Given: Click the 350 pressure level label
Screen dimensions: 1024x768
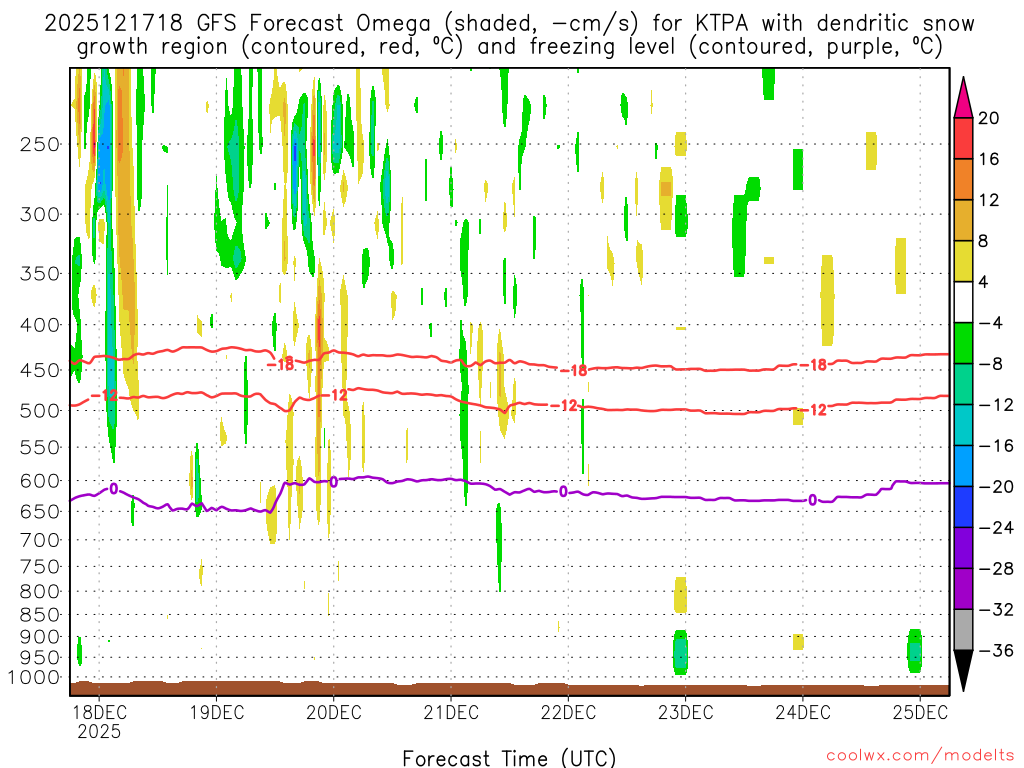Looking at the screenshot, I should pyautogui.click(x=40, y=274).
